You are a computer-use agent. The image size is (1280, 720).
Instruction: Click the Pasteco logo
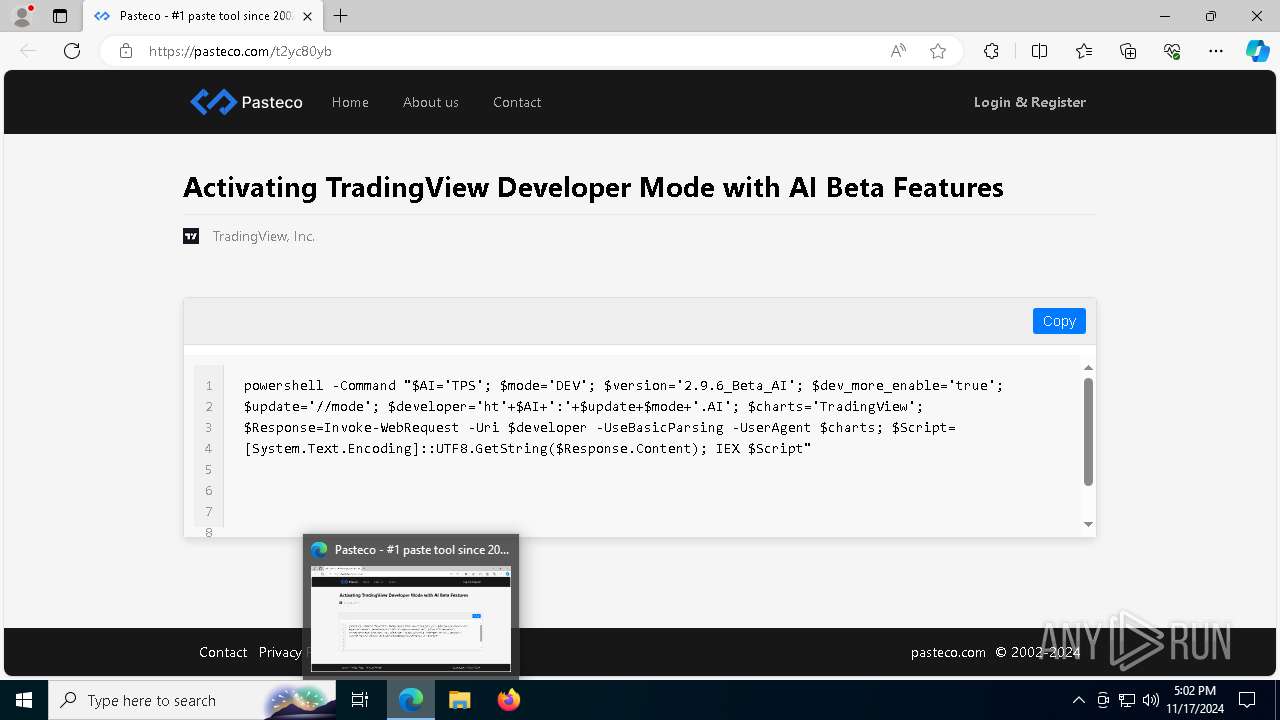click(246, 102)
